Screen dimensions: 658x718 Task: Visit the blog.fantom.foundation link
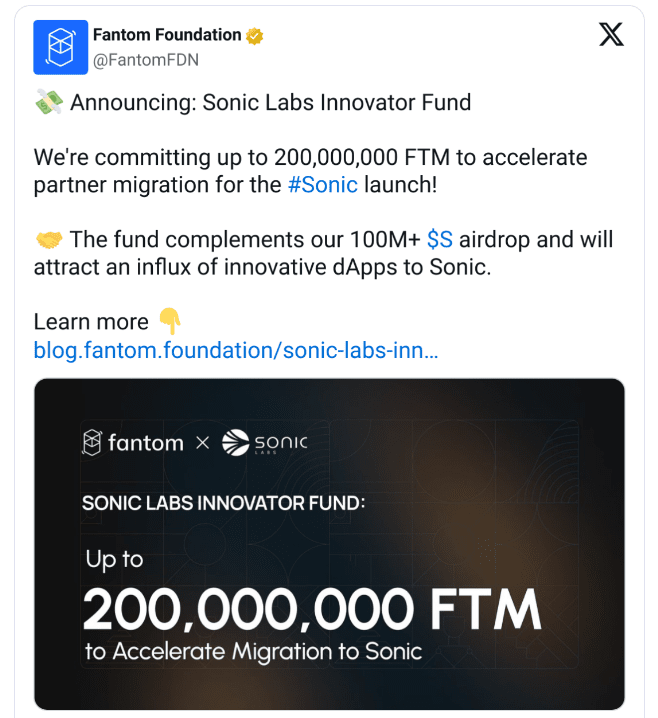(x=235, y=351)
